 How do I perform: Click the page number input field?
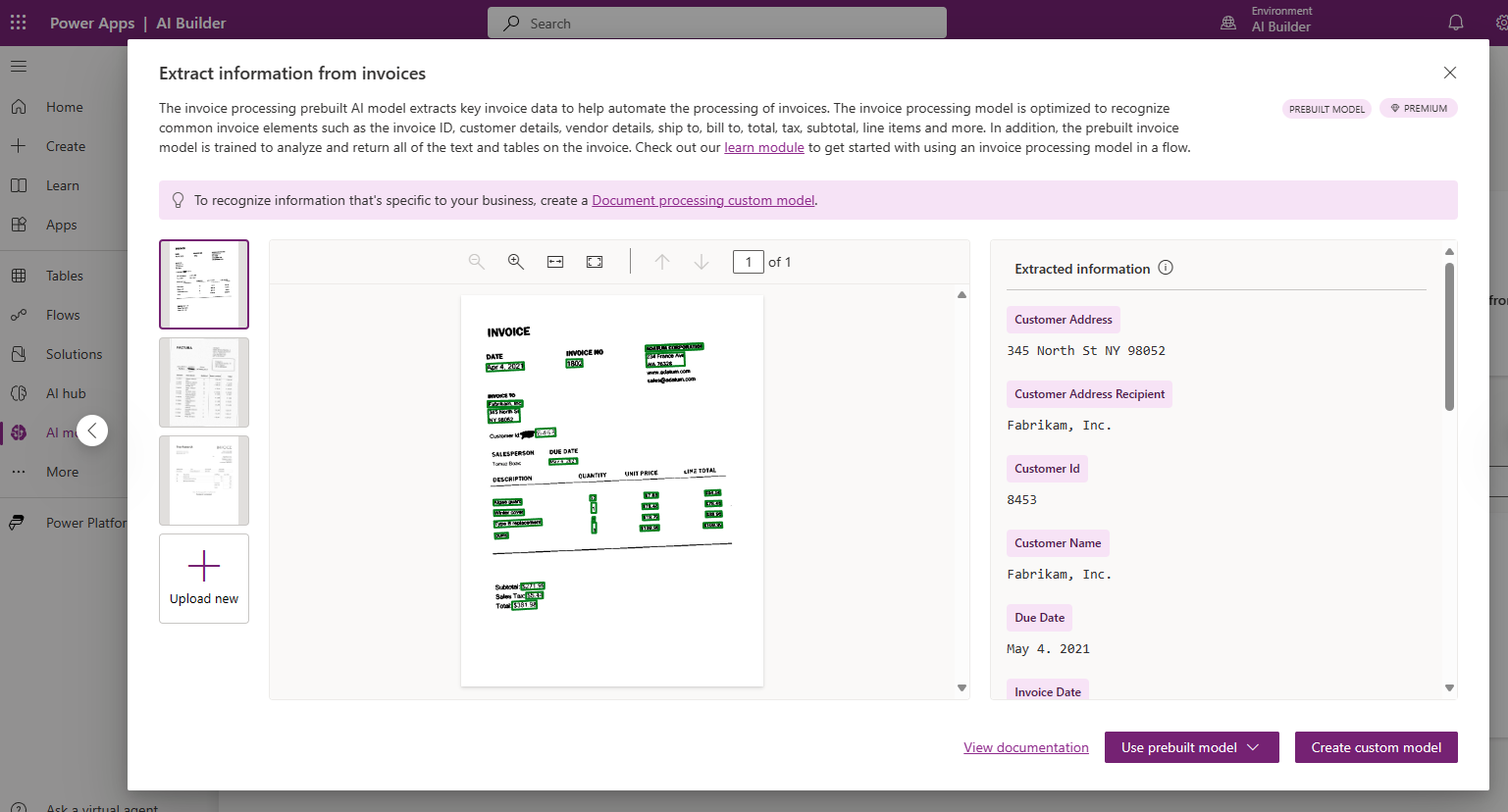tap(749, 262)
